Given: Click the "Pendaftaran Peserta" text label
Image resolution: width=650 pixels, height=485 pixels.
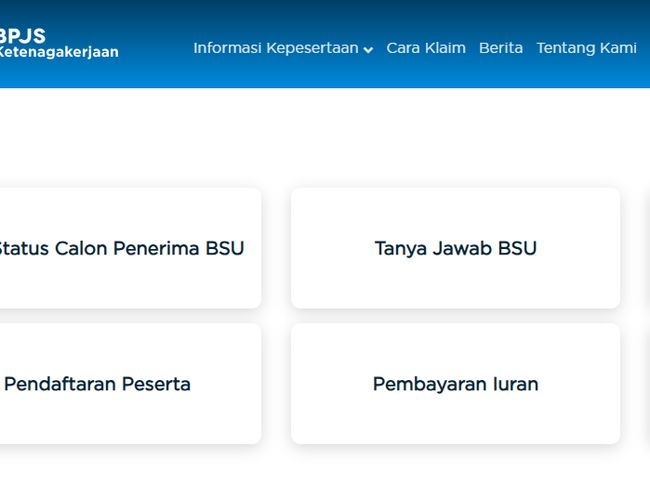Looking at the screenshot, I should pos(97,384).
